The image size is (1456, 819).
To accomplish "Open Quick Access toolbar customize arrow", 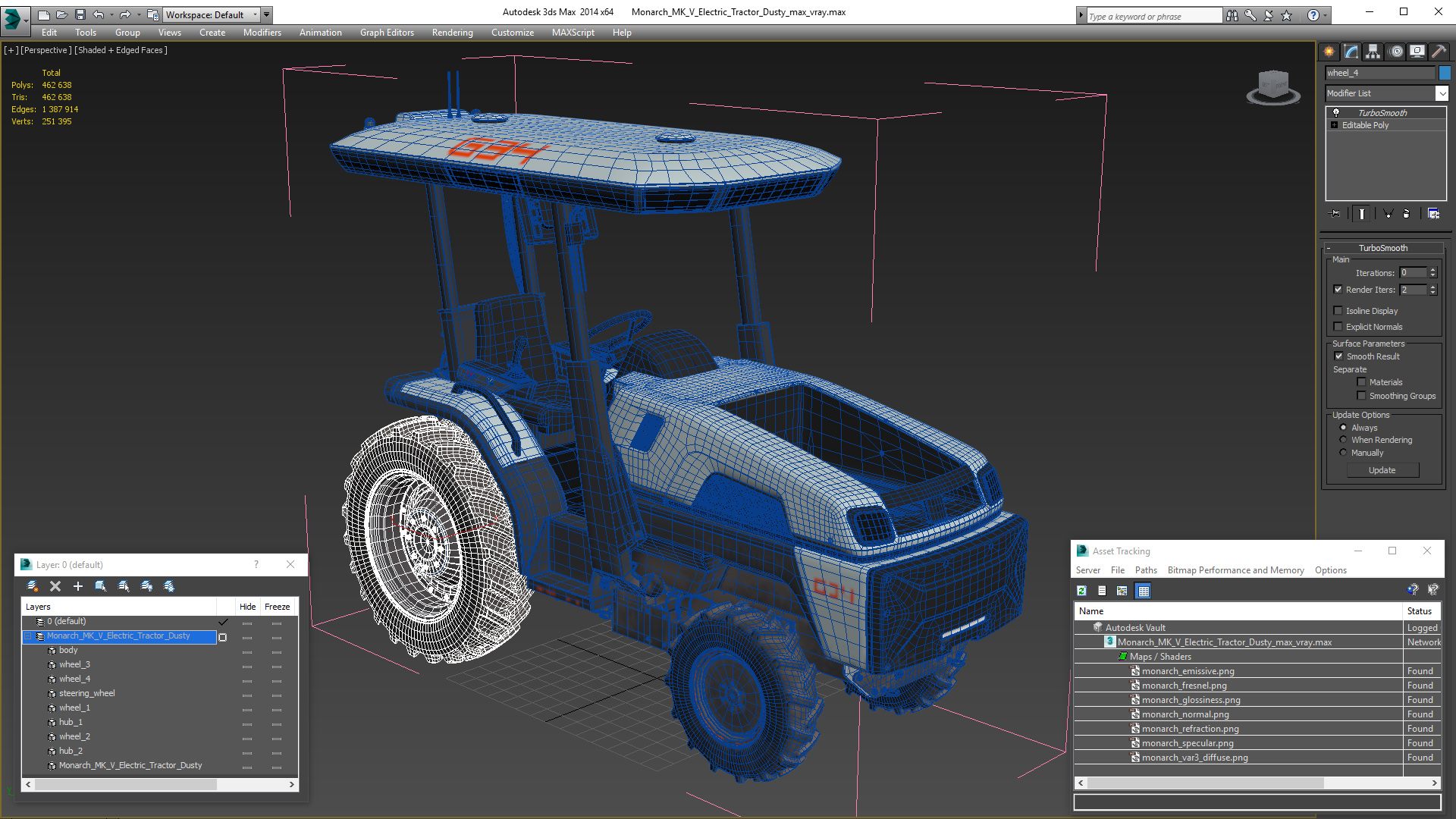I will (x=266, y=14).
